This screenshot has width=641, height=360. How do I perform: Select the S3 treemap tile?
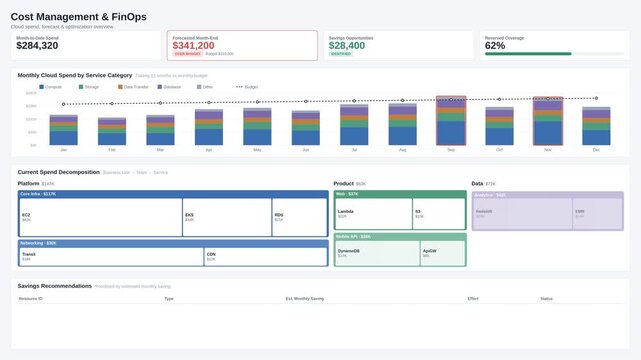point(439,214)
